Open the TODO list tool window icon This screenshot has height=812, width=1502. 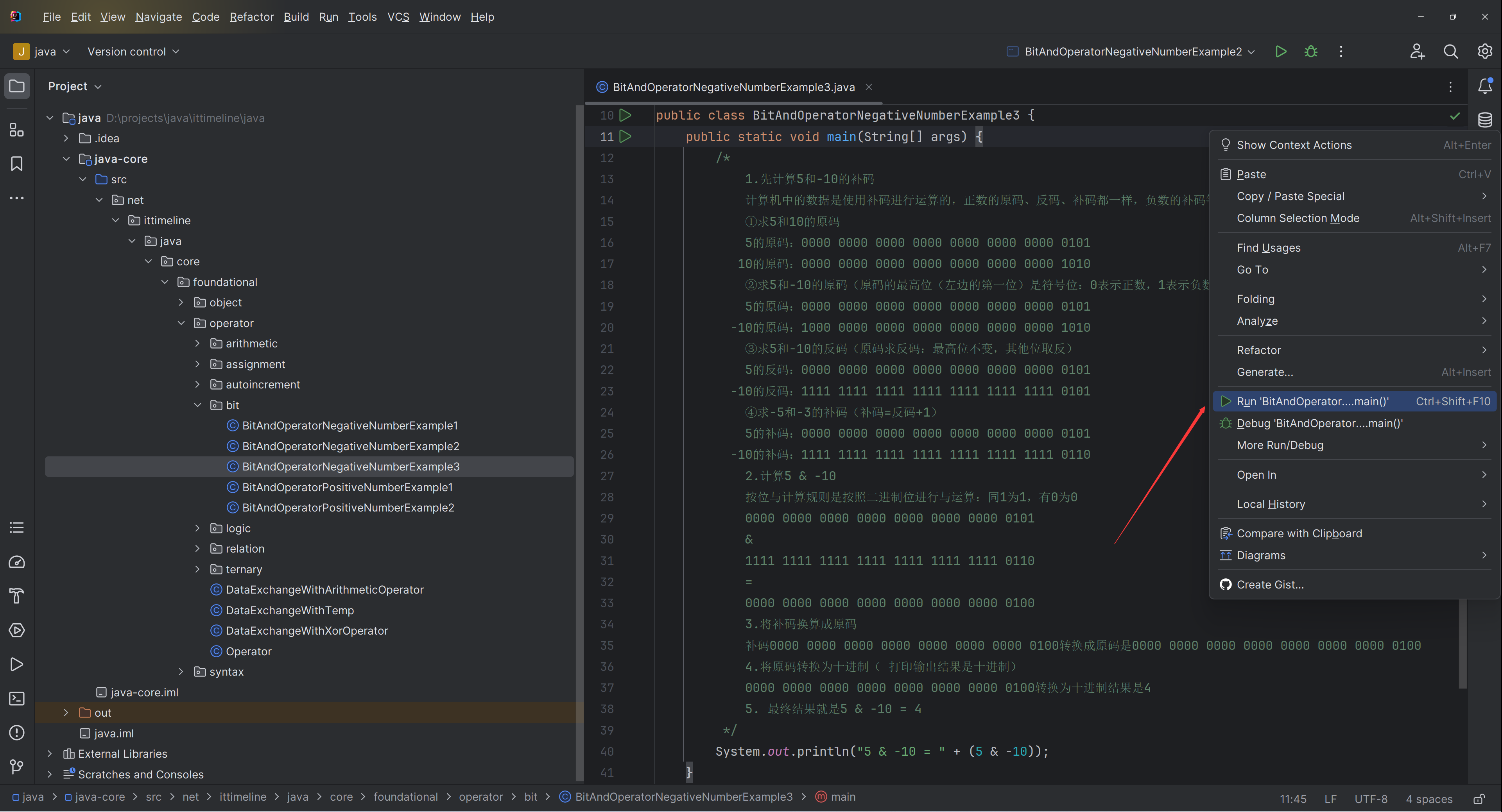click(17, 528)
